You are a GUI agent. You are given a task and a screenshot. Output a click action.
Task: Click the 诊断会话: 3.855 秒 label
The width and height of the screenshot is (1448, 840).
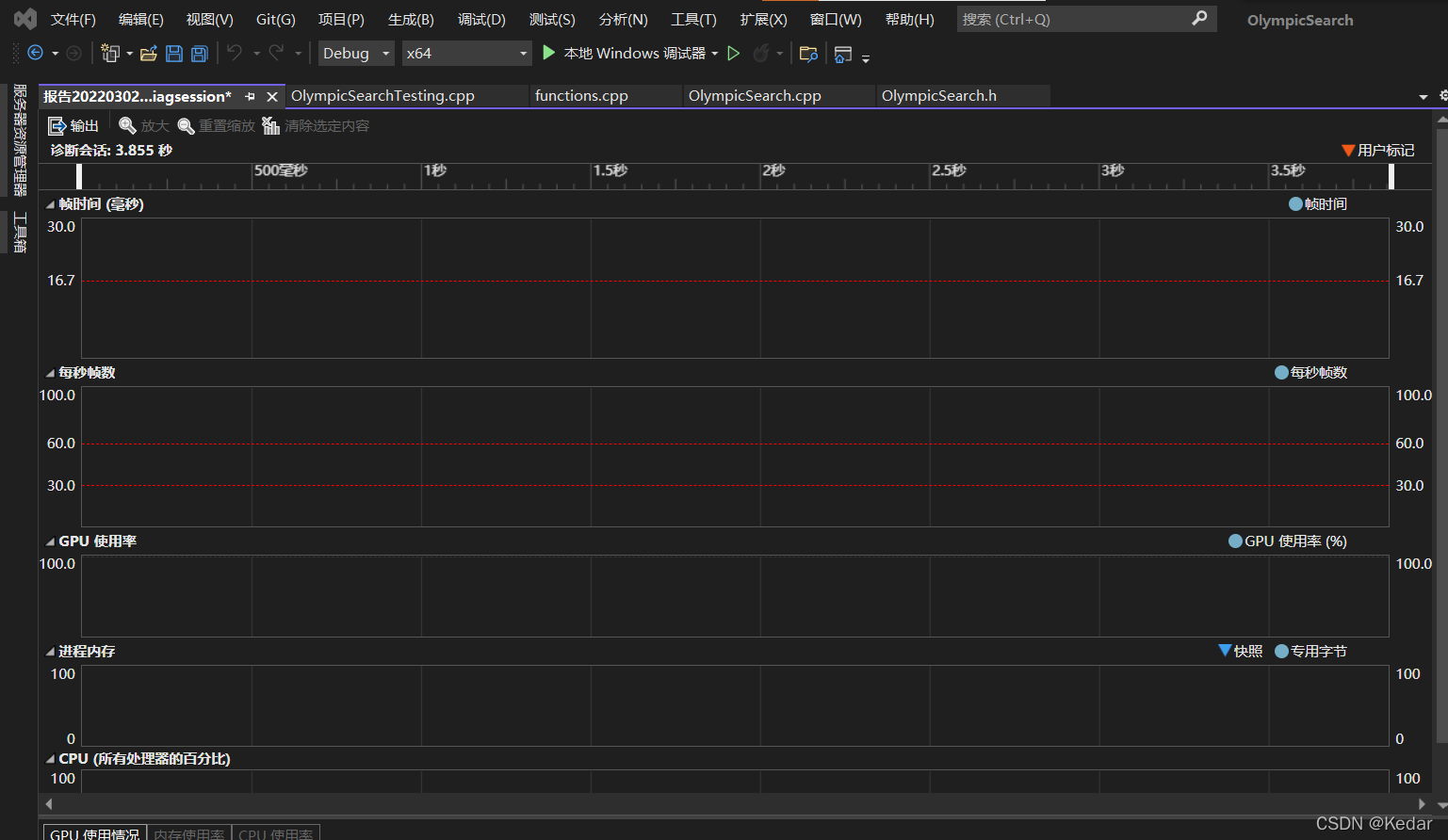click(111, 151)
